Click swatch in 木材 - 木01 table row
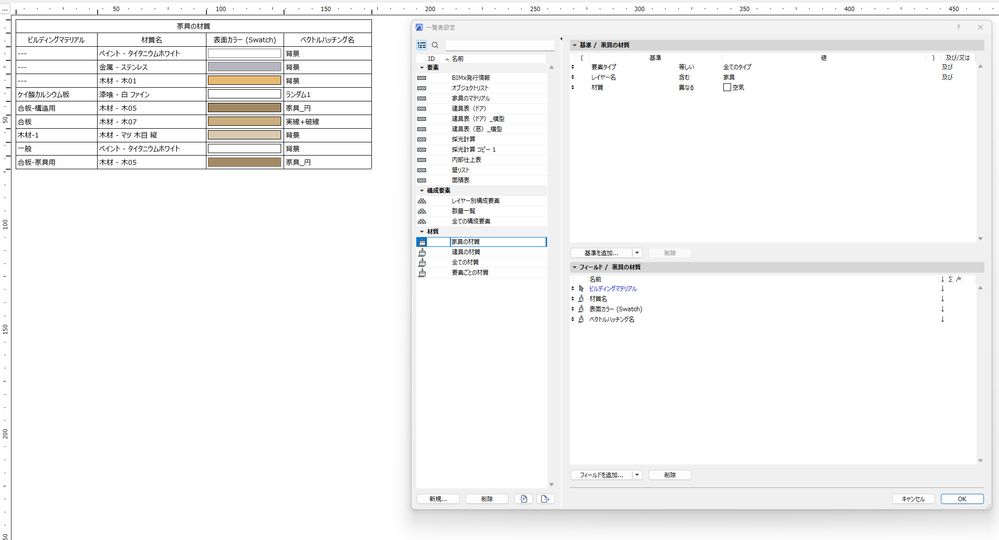This screenshot has width=999, height=540. click(x=245, y=81)
